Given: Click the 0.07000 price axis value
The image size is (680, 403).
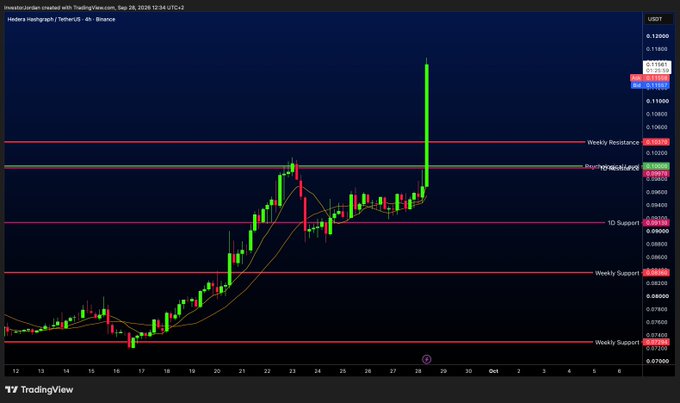Looking at the screenshot, I should [x=657, y=361].
